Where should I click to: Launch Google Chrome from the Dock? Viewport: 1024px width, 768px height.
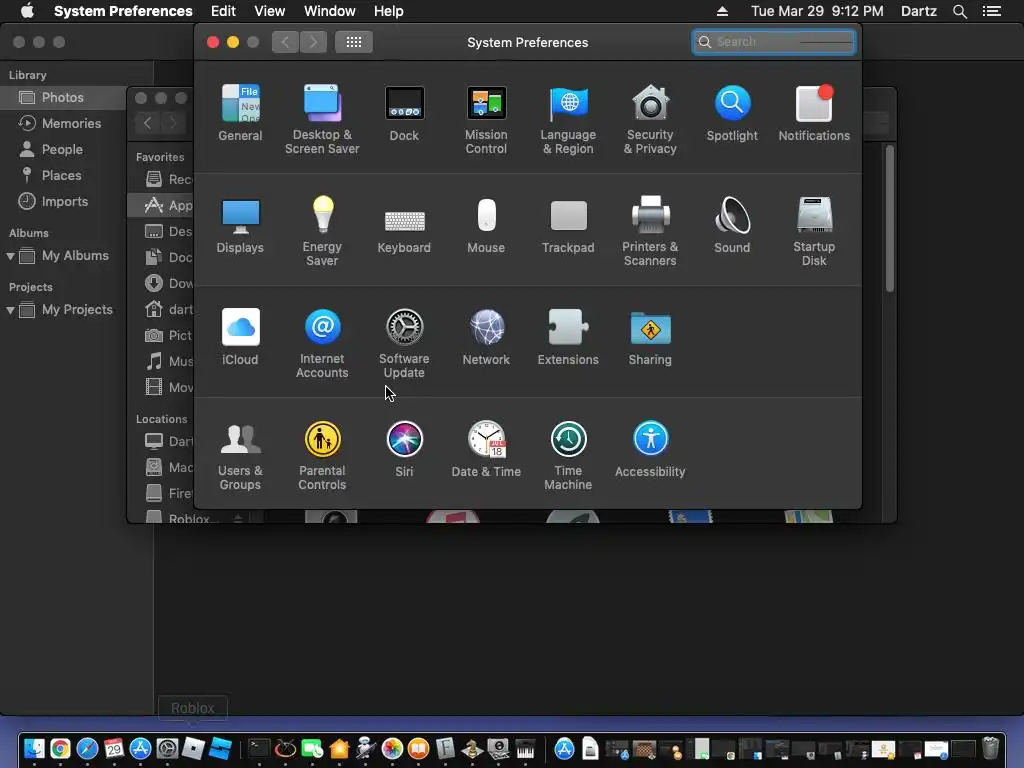tap(60, 748)
